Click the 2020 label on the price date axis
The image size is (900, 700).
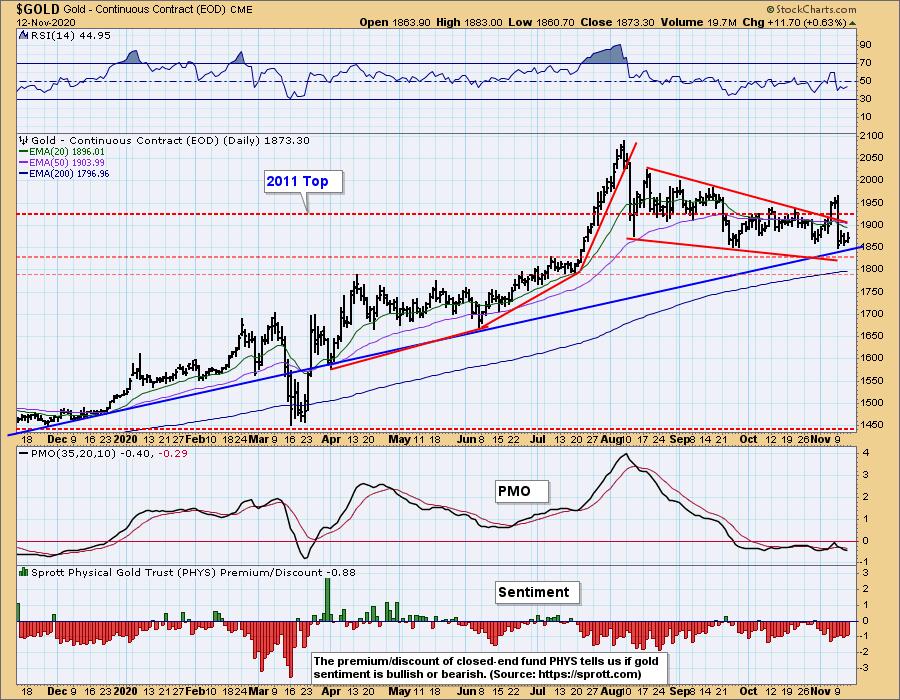coord(126,440)
